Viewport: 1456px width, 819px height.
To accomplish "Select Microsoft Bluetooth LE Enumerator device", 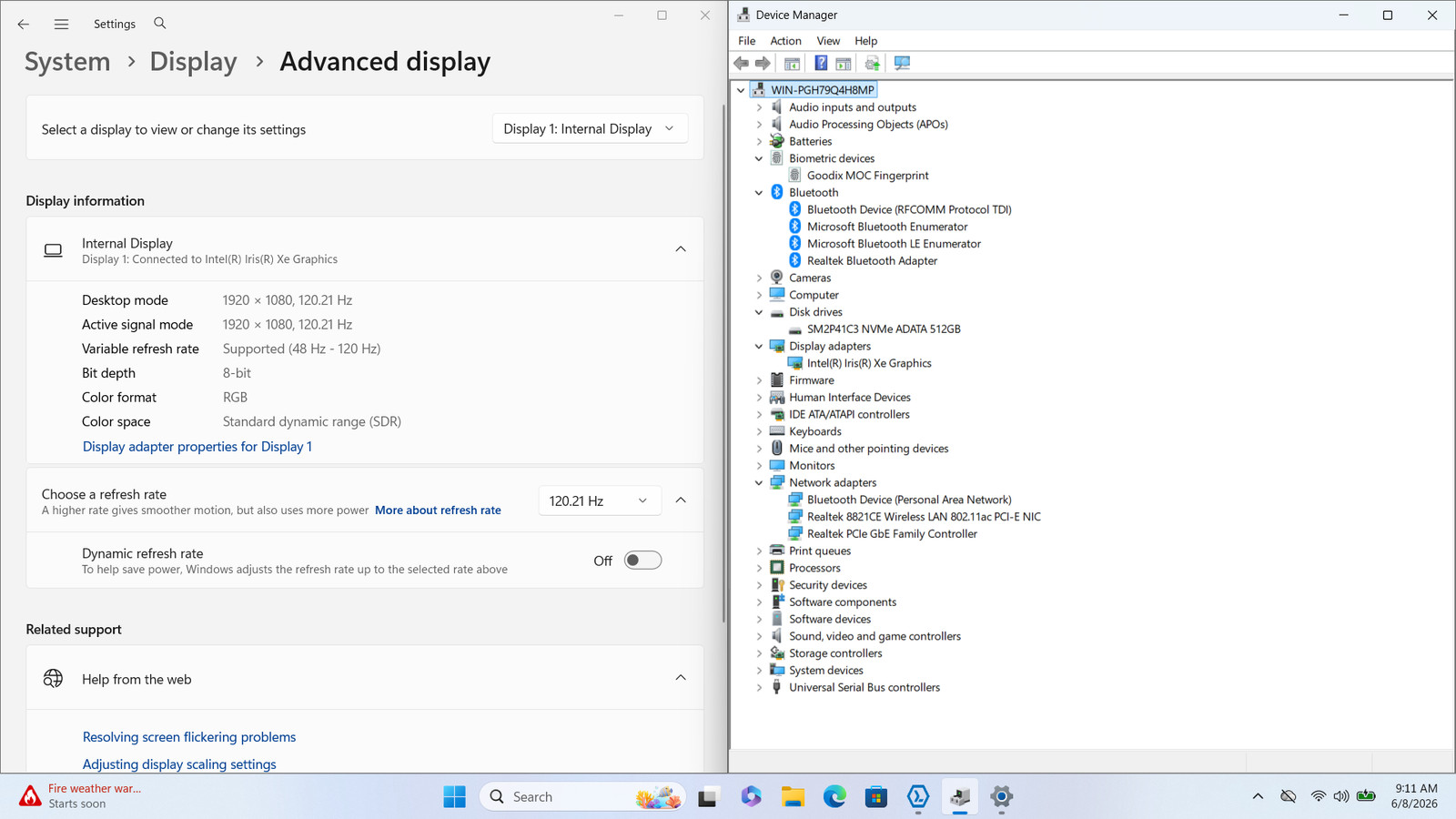I will click(894, 244).
